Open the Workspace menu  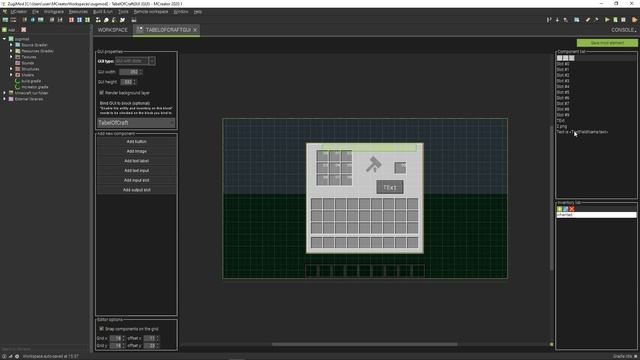(x=53, y=12)
